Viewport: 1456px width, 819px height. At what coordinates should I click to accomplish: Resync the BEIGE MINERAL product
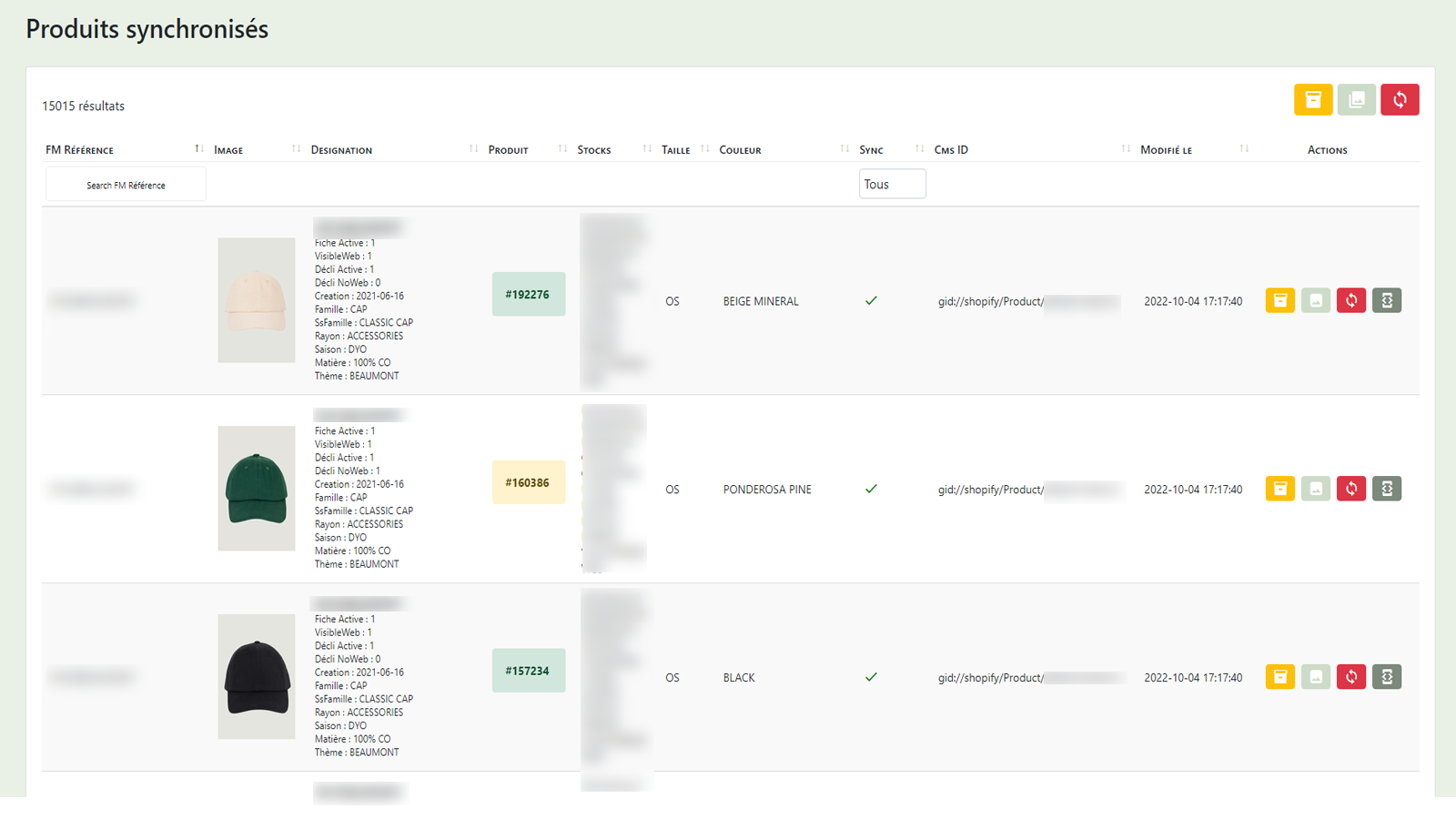pos(1351,300)
